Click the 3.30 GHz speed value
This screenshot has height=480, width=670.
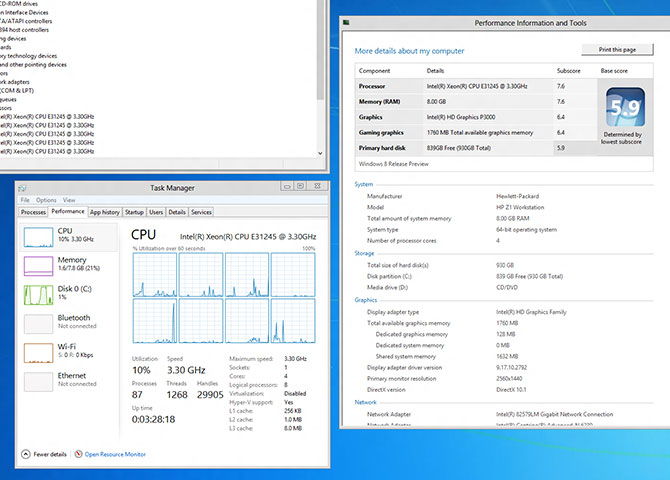coord(186,370)
